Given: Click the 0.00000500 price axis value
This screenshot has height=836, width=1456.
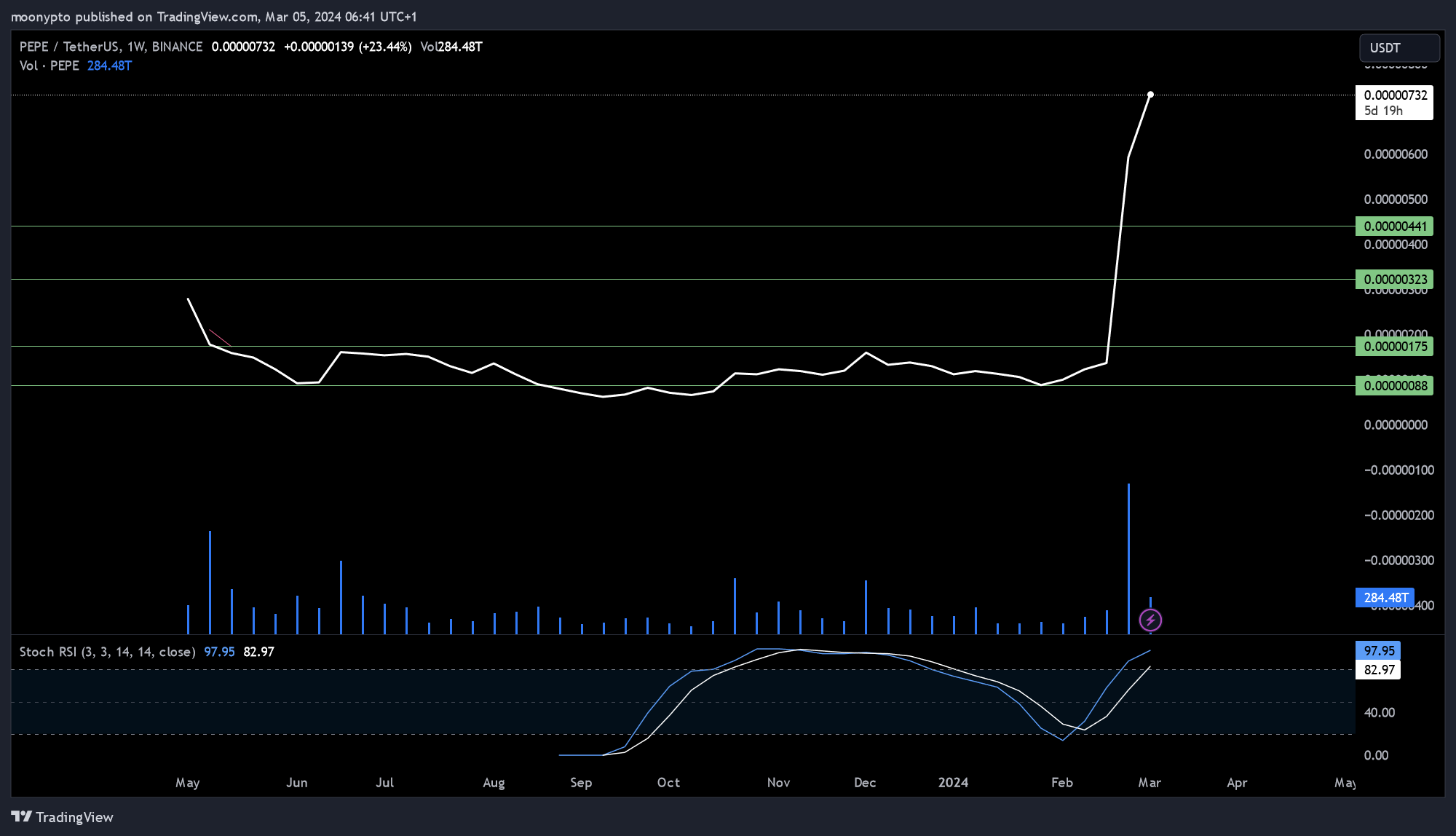Looking at the screenshot, I should tap(1396, 200).
